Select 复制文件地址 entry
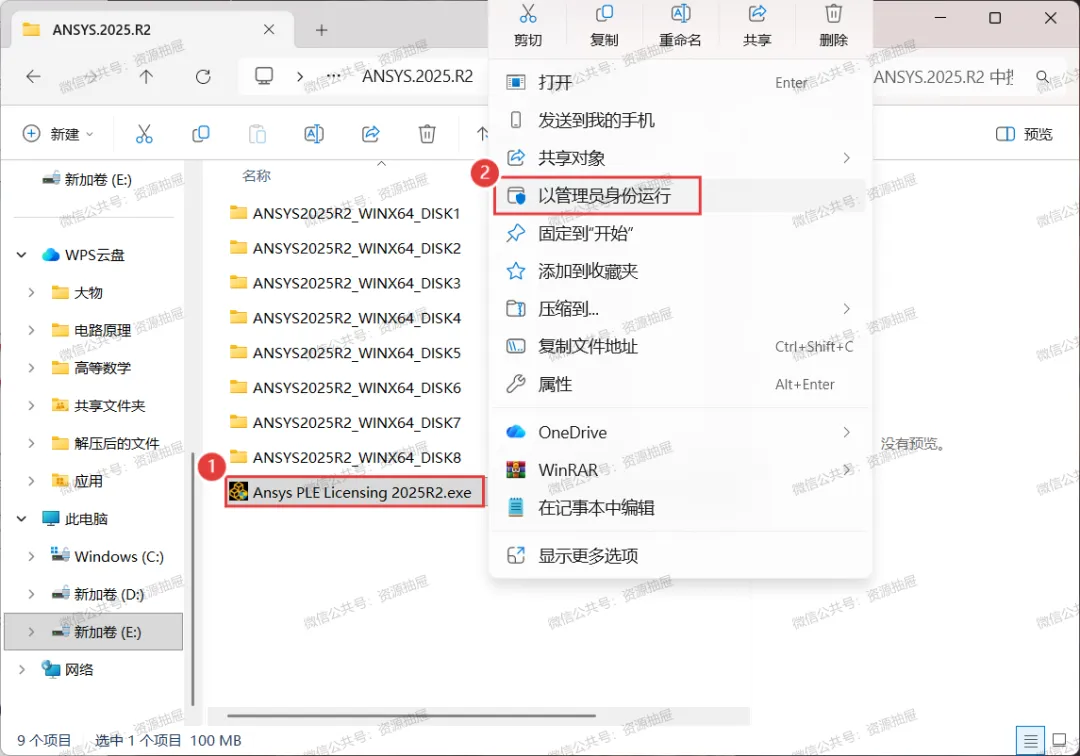1080x756 pixels. pos(680,346)
